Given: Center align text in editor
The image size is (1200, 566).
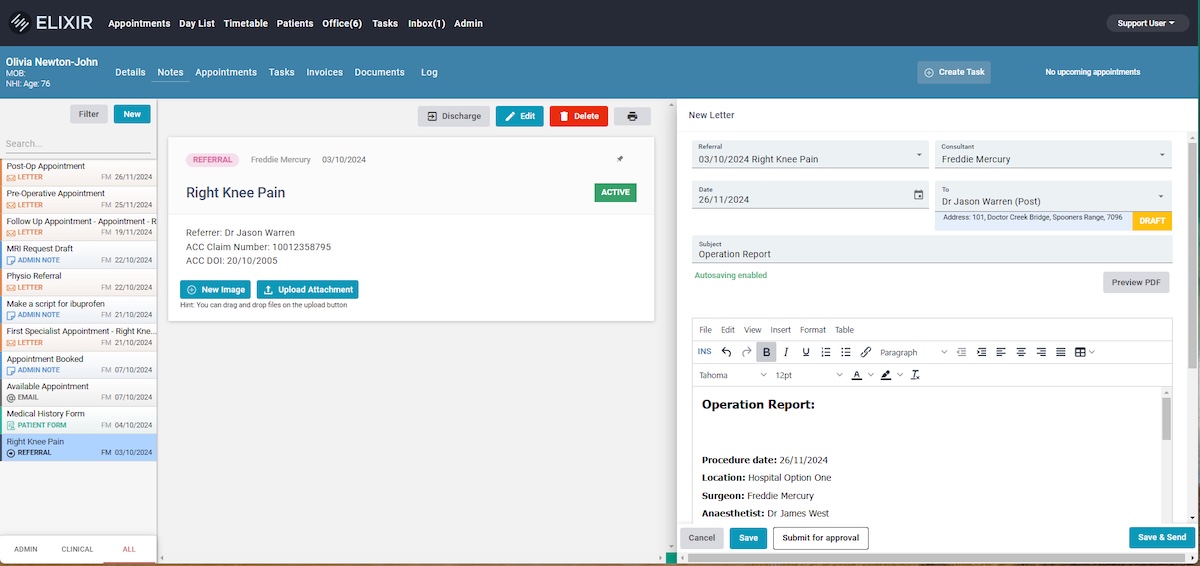Looking at the screenshot, I should click(x=1021, y=352).
